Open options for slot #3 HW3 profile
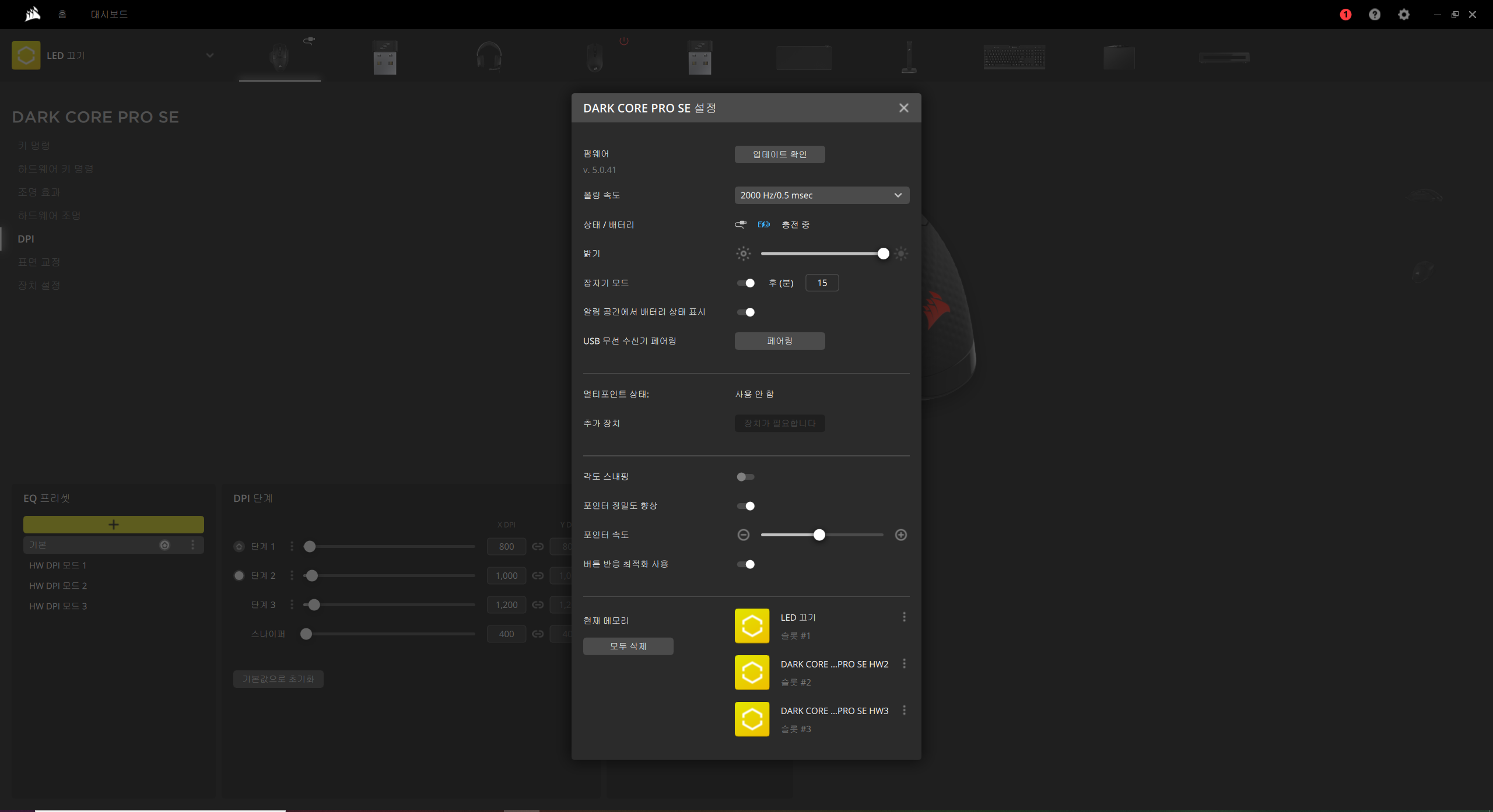The height and width of the screenshot is (812, 1493). [x=904, y=710]
